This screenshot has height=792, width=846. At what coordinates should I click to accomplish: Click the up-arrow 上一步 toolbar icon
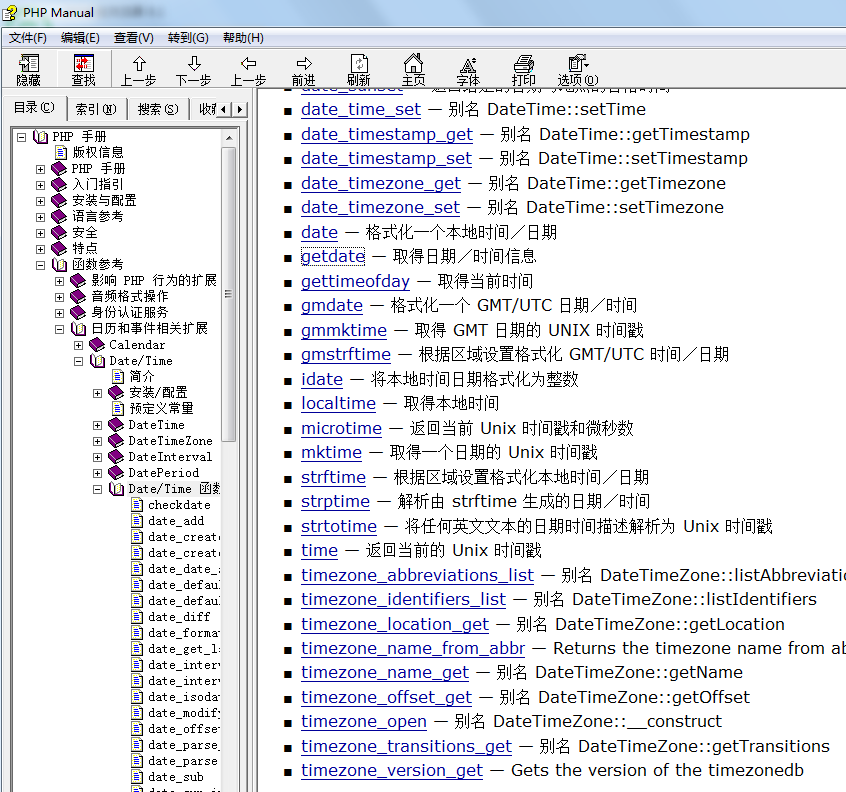139,69
